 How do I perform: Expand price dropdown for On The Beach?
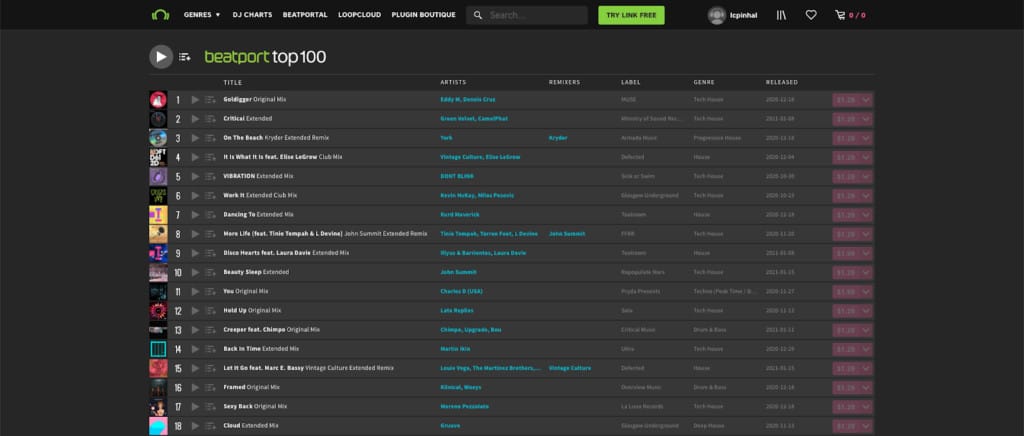866,138
